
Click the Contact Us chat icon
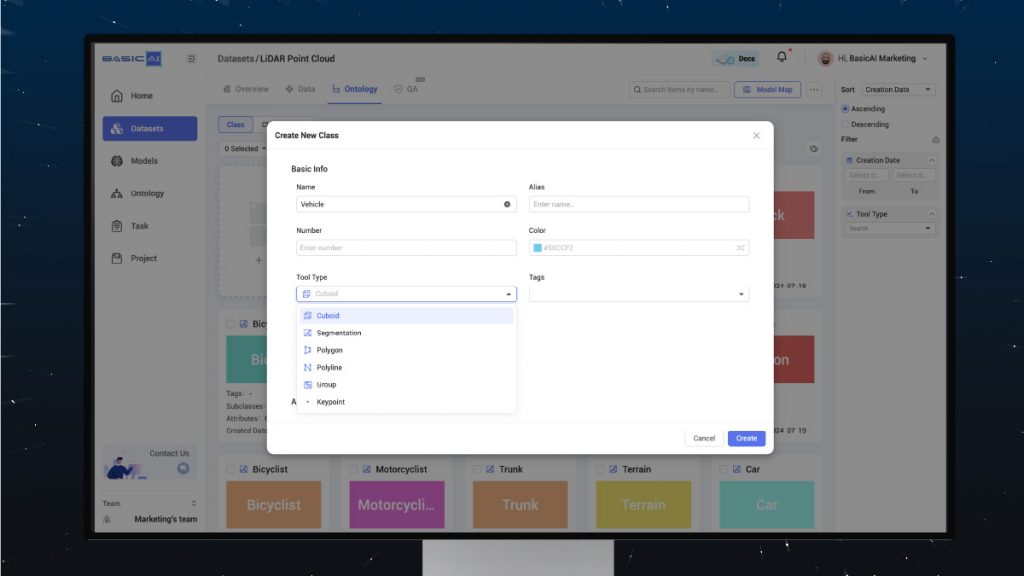pos(183,468)
